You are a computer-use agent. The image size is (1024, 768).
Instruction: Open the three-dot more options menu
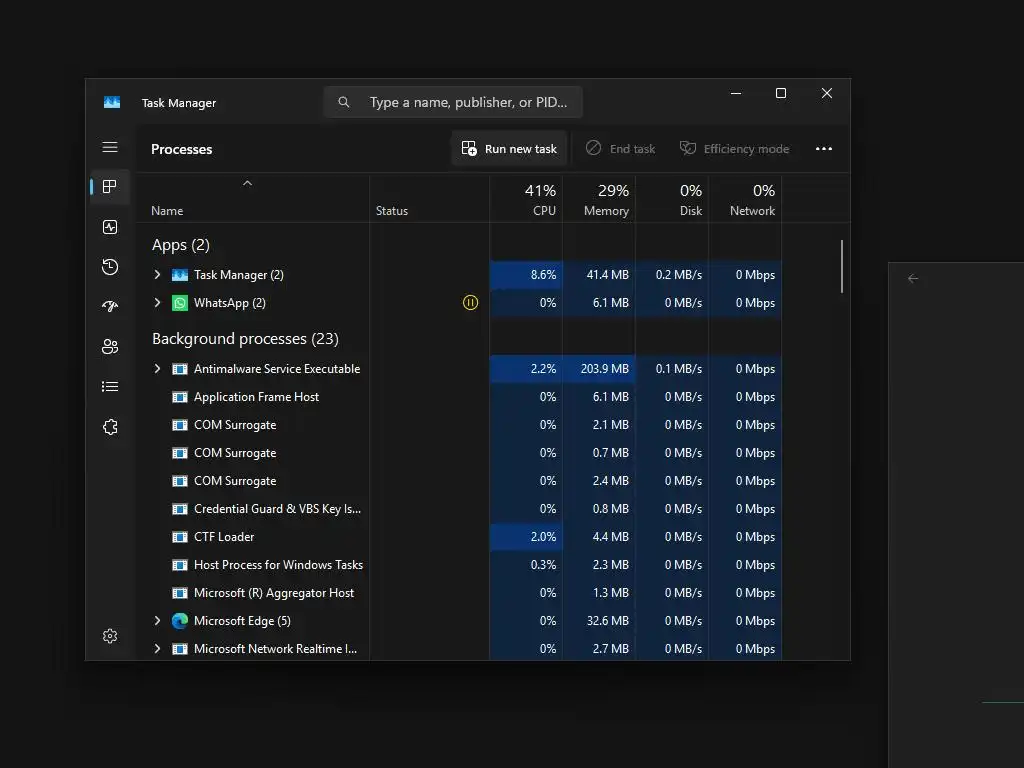pyautogui.click(x=824, y=149)
